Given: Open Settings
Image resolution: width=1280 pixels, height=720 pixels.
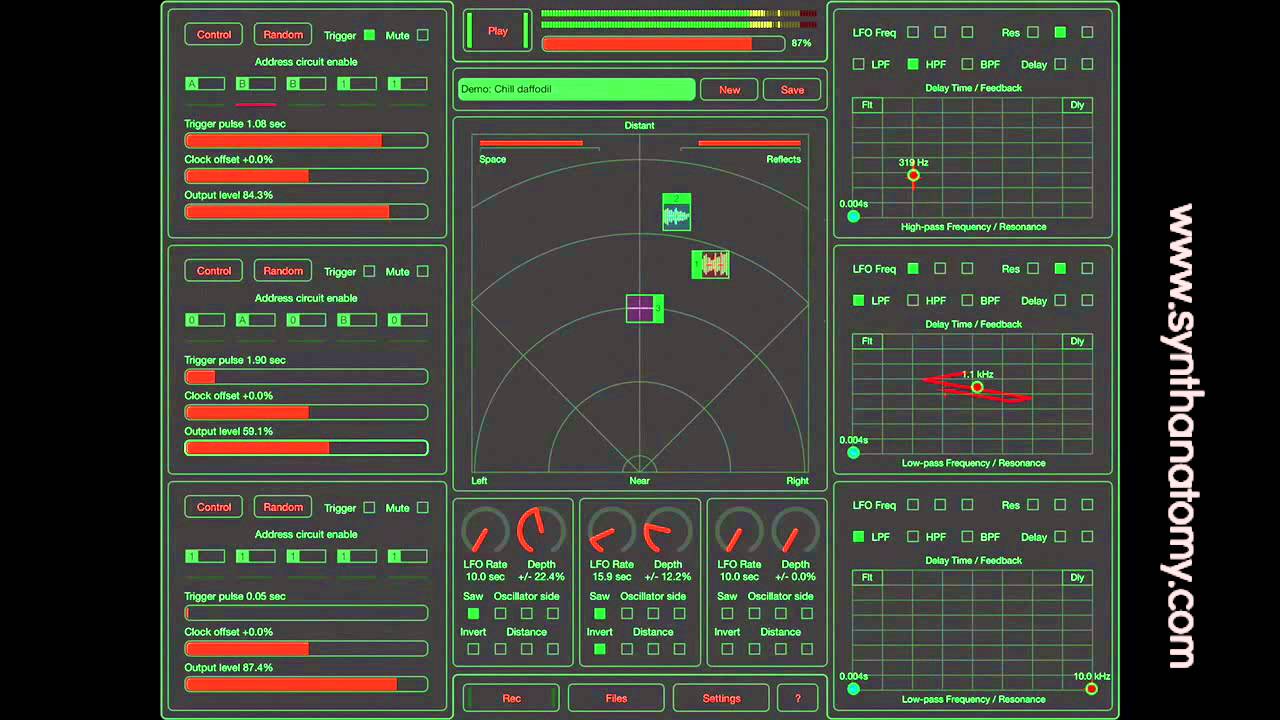Looking at the screenshot, I should click(x=721, y=698).
